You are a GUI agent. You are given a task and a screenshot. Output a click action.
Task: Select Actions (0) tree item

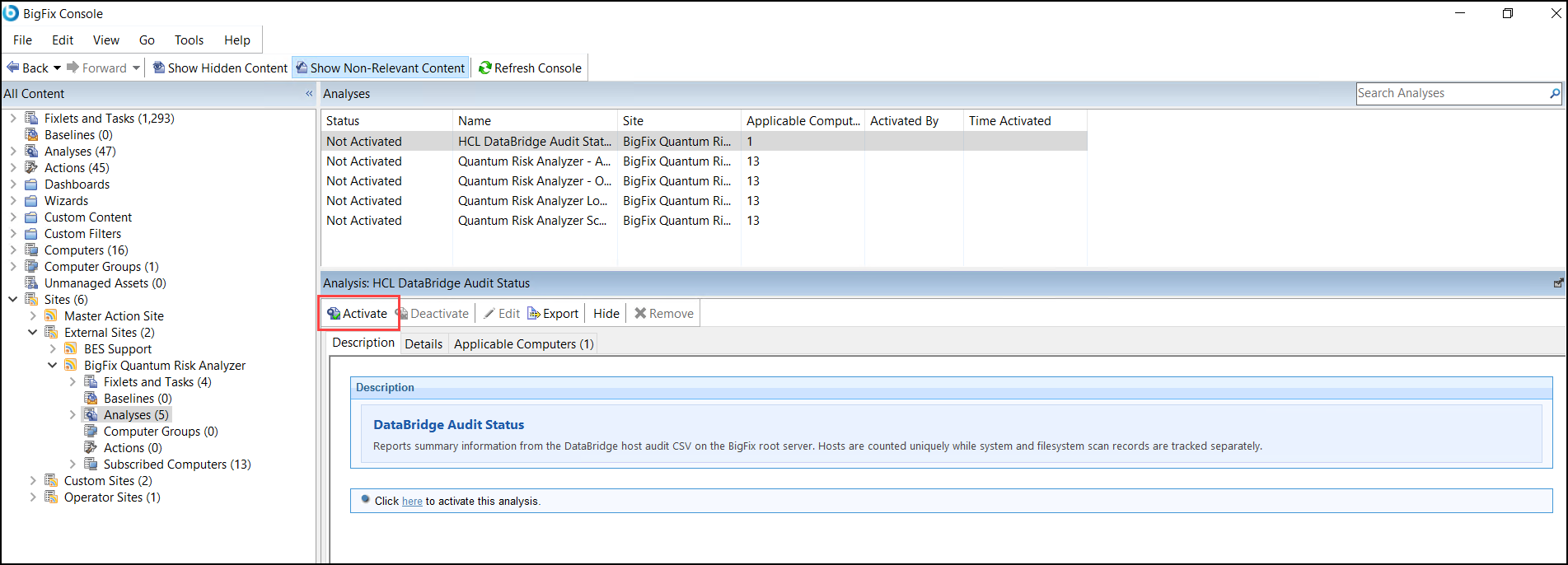pos(133,447)
